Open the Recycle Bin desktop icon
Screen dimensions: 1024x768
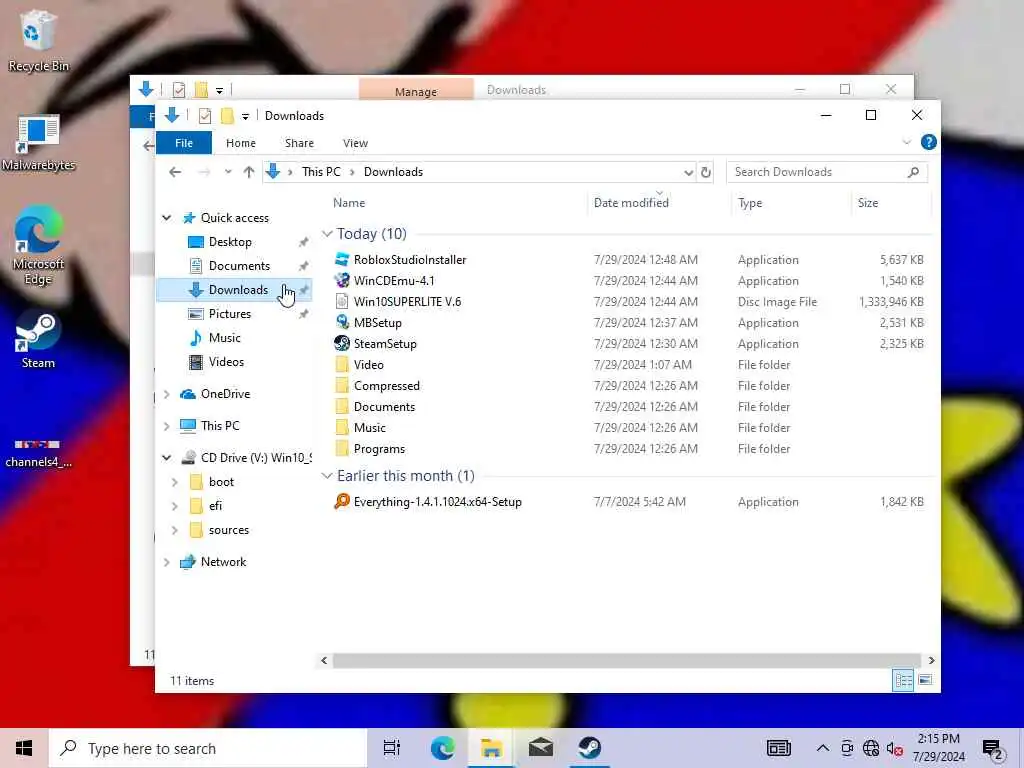(x=38, y=40)
